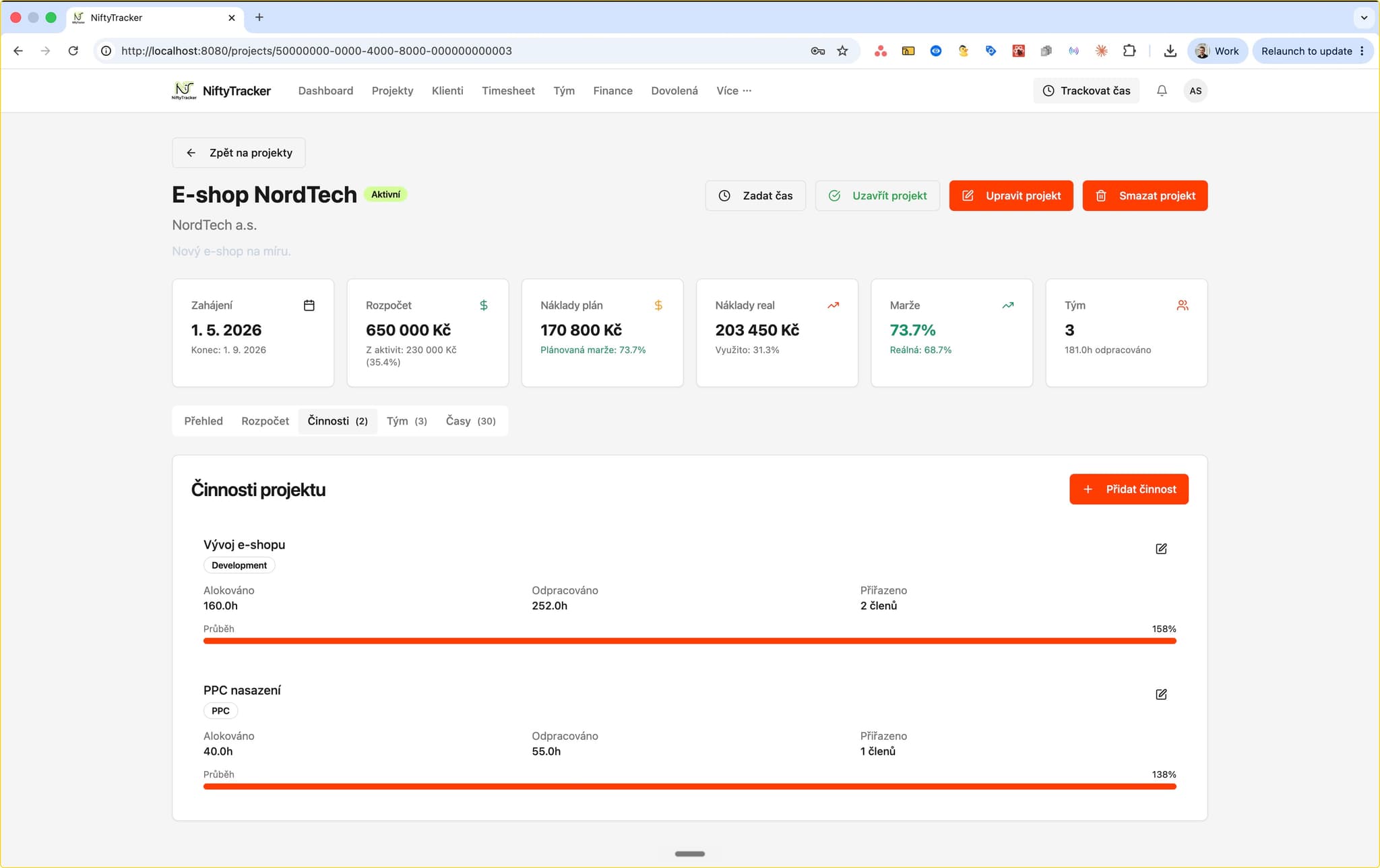This screenshot has width=1380, height=868.
Task: Expand browser tab search chevron
Action: point(1364,18)
